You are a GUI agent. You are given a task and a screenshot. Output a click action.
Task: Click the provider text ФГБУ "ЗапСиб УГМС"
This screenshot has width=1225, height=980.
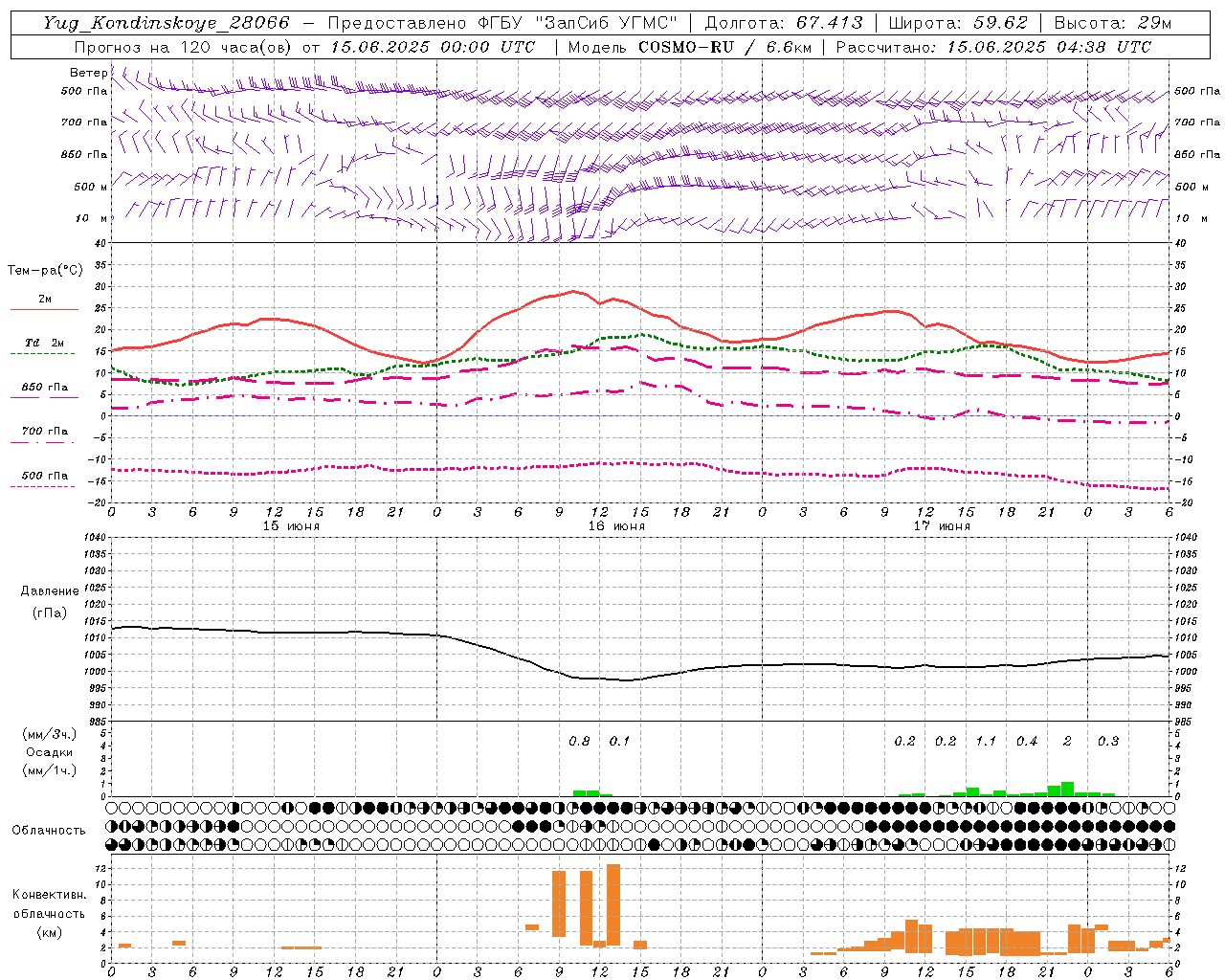[x=578, y=23]
